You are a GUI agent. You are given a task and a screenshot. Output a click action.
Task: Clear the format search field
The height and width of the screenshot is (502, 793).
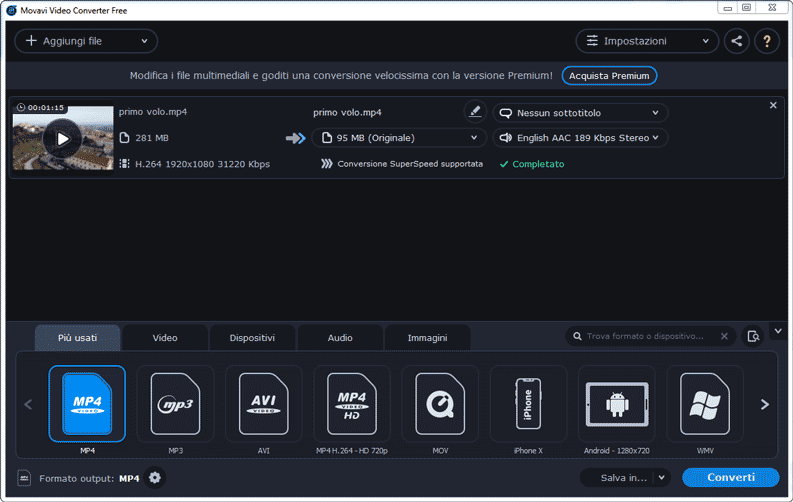coord(724,336)
